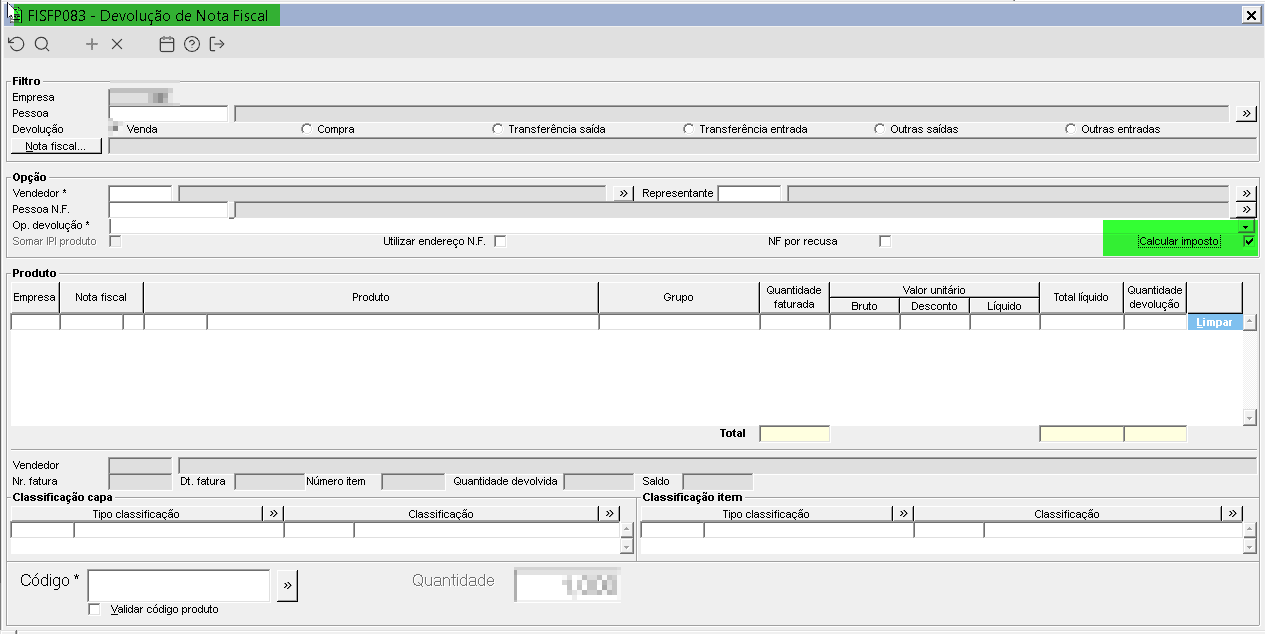Viewport: 1265px width, 634px height.
Task: Expand the Op. devolução dropdown arrow
Action: pyautogui.click(x=1246, y=226)
